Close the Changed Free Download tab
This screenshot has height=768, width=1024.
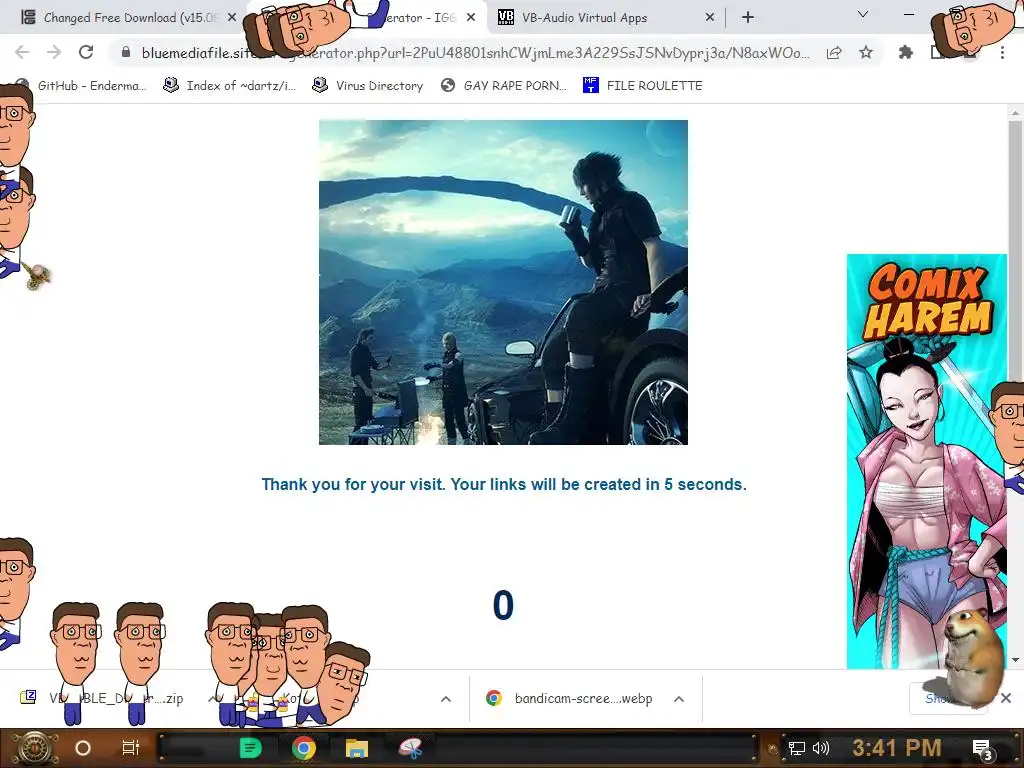pyautogui.click(x=232, y=18)
